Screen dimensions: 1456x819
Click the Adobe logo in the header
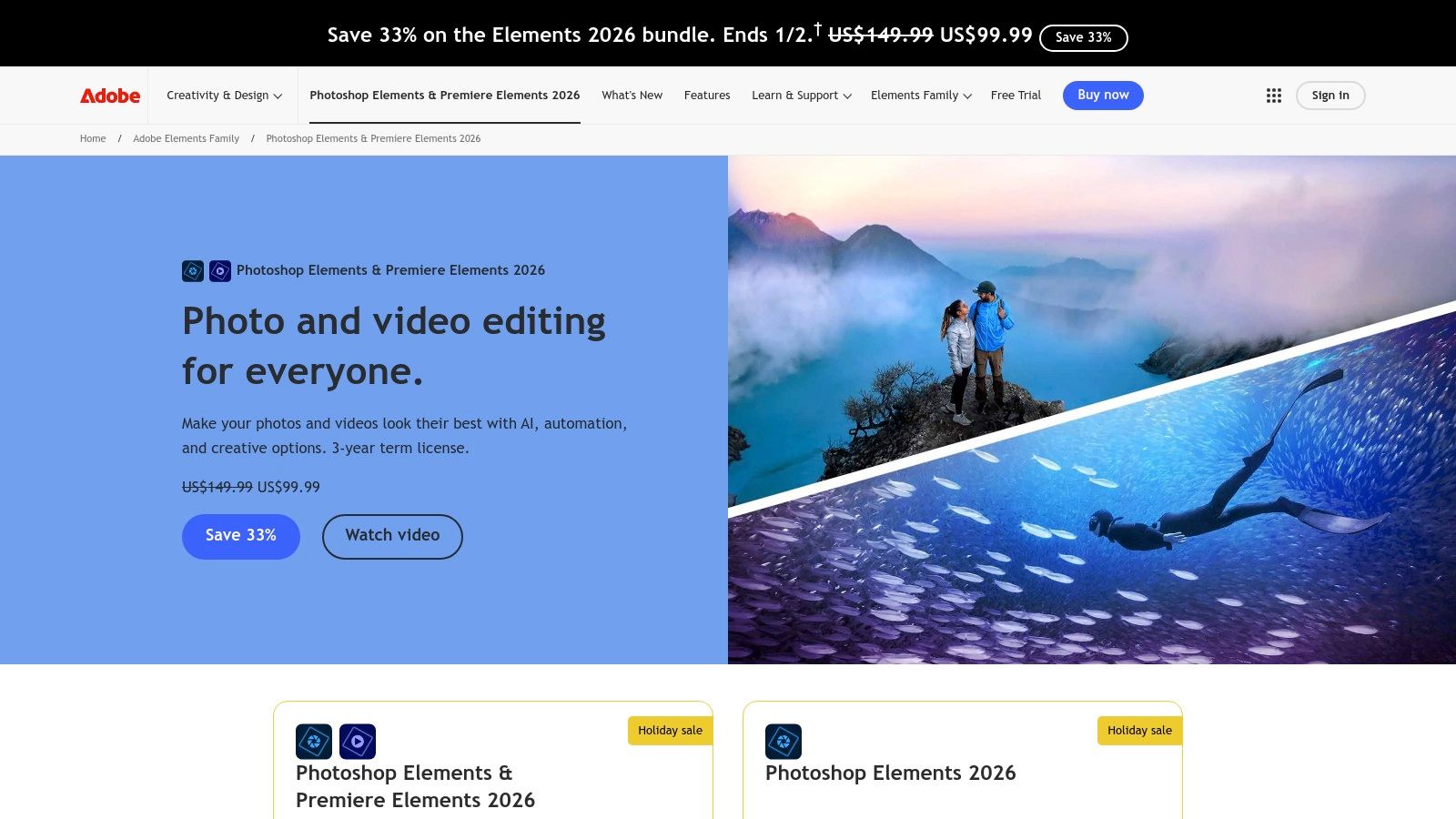point(108,95)
